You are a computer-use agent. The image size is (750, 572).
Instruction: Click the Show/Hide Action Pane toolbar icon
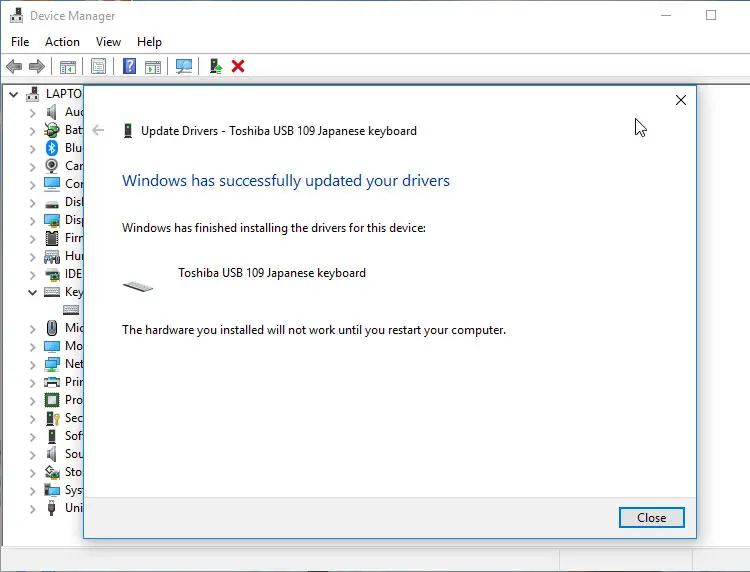point(153,66)
